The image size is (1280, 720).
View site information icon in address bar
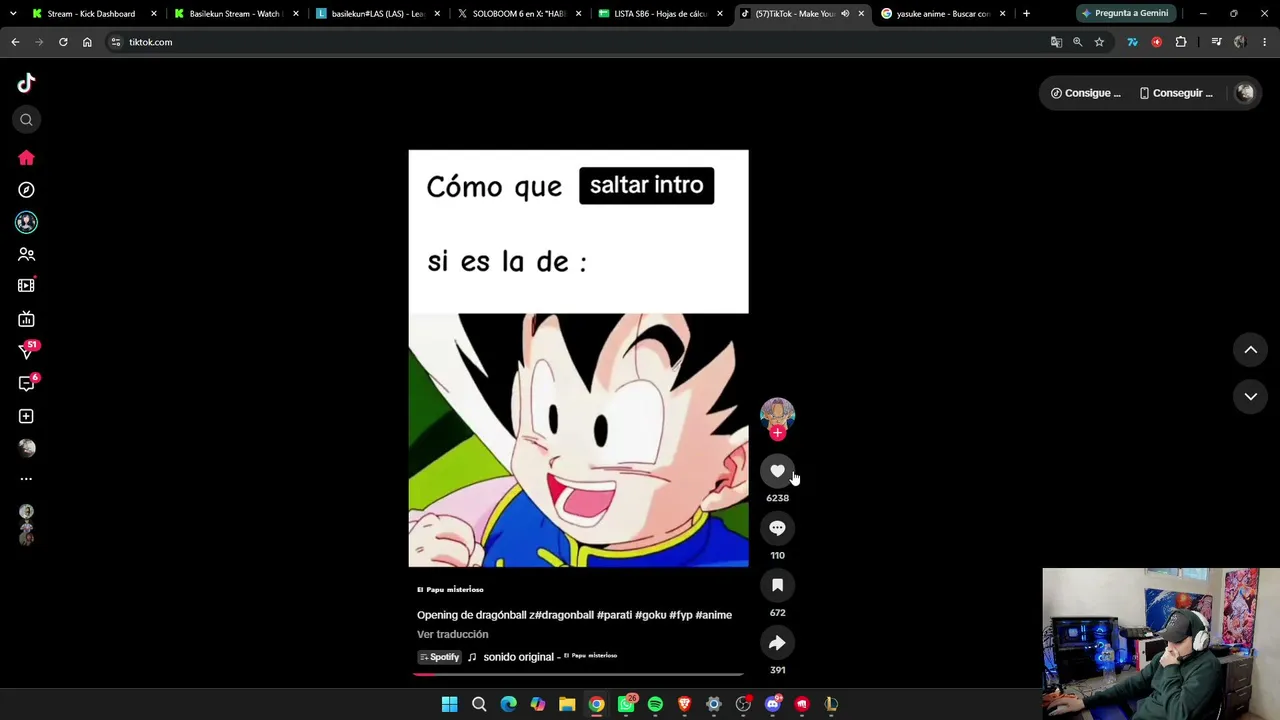tap(116, 42)
